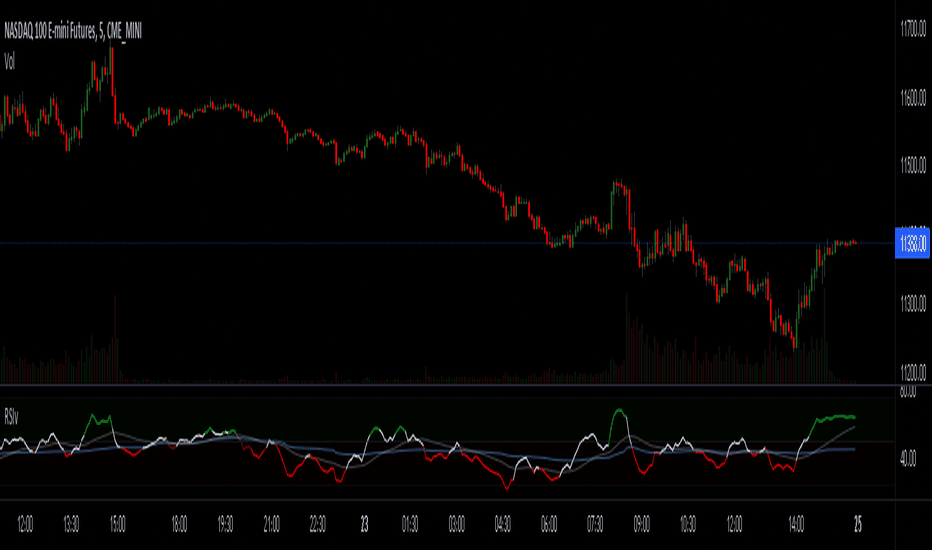Click the 04:30 time axis label
This screenshot has width=932, height=550.
502,524
